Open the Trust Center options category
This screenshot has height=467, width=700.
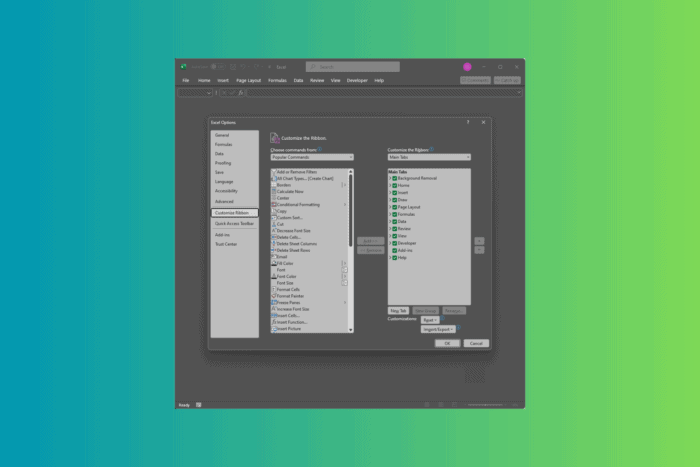point(226,244)
